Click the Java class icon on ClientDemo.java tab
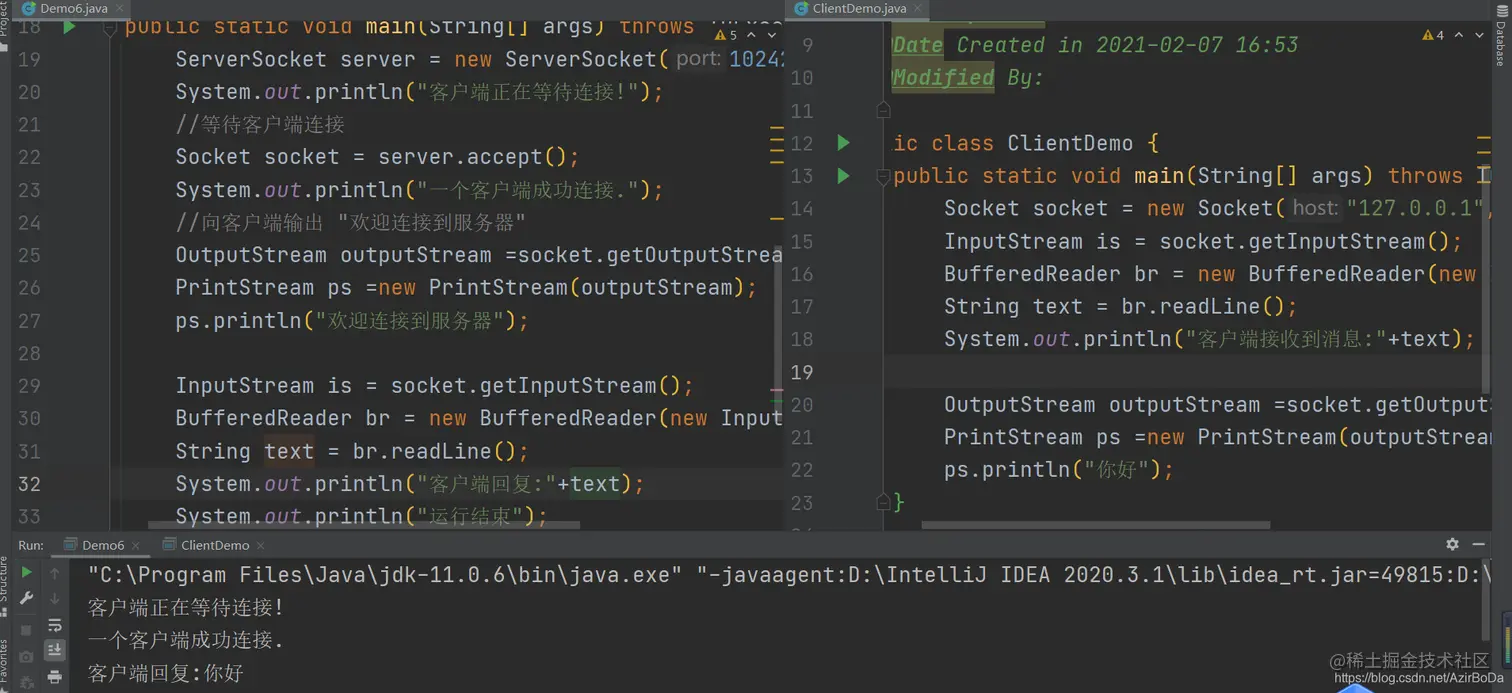Image resolution: width=1512 pixels, height=693 pixels. pos(801,8)
